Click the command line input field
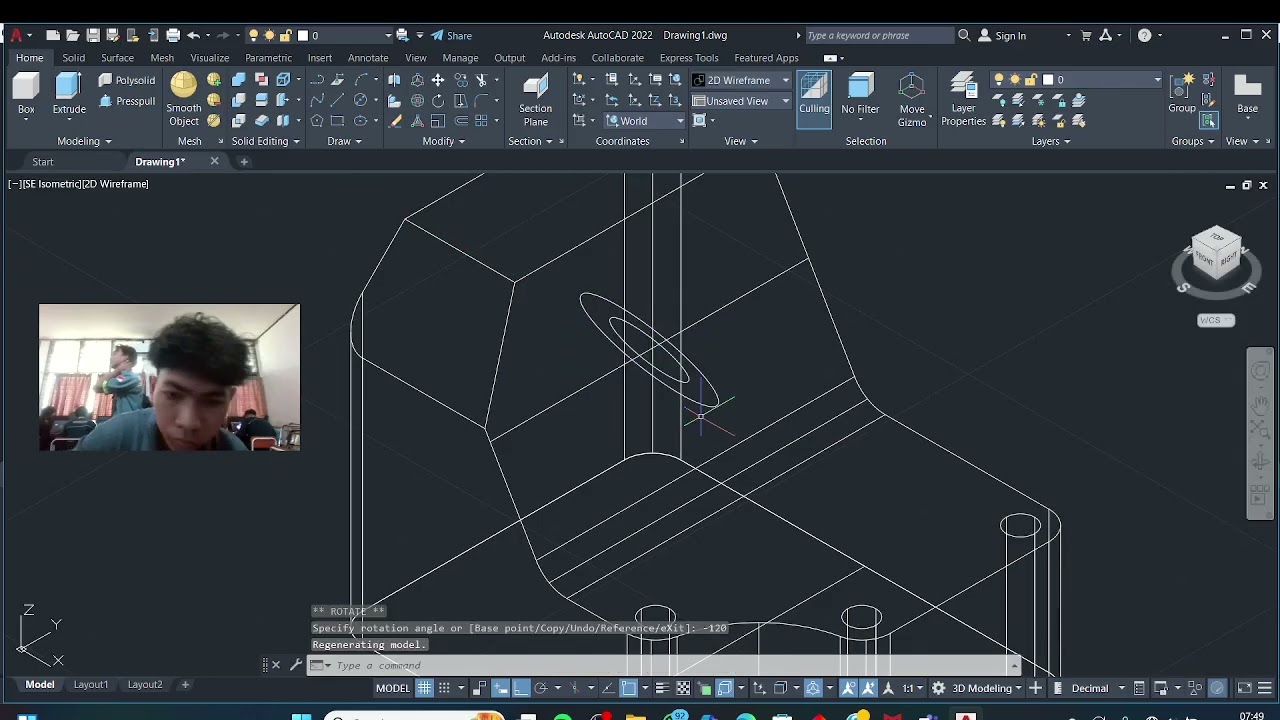Screen dimensions: 1280x720 (x=670, y=665)
